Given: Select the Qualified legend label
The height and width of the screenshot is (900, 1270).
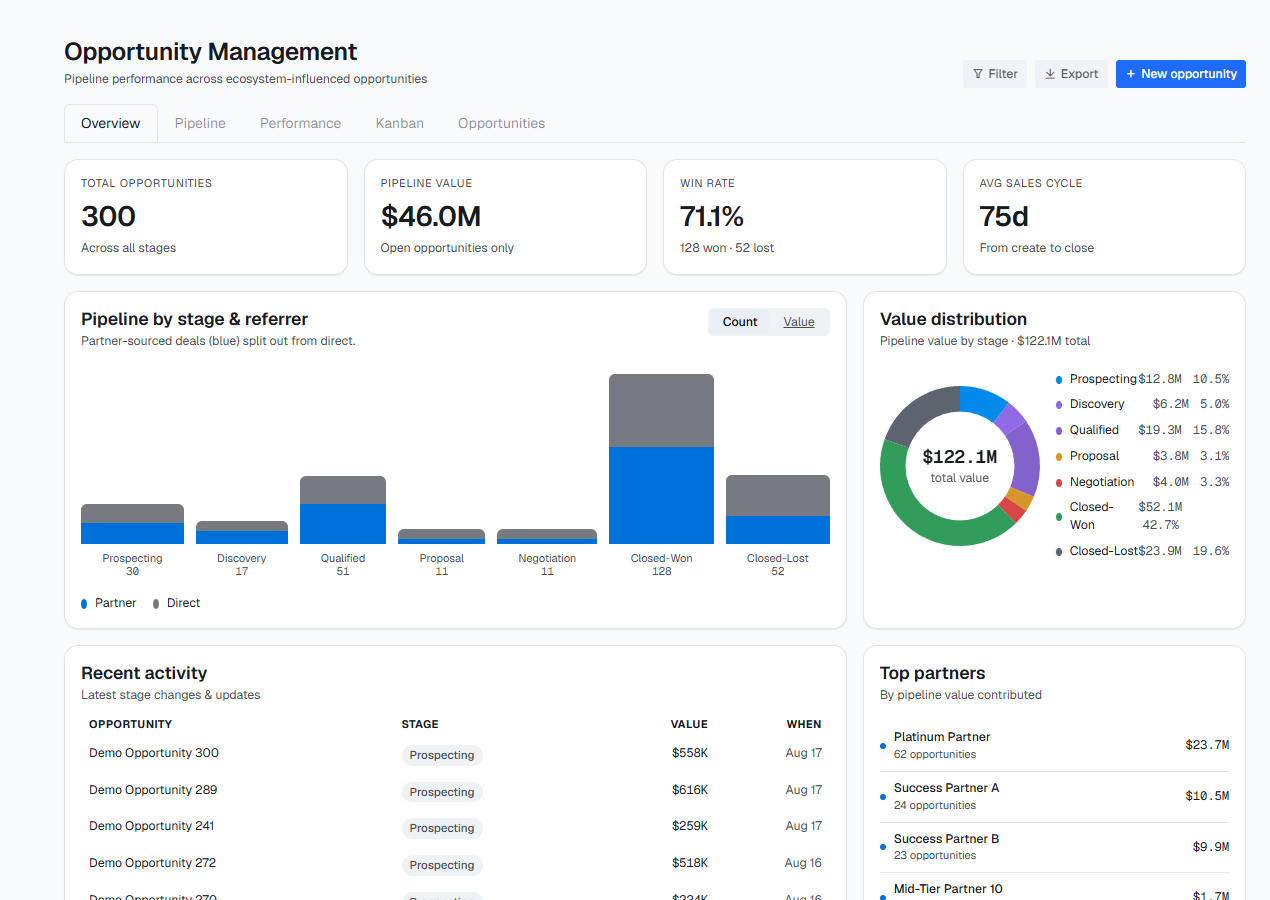Looking at the screenshot, I should pos(1094,430).
